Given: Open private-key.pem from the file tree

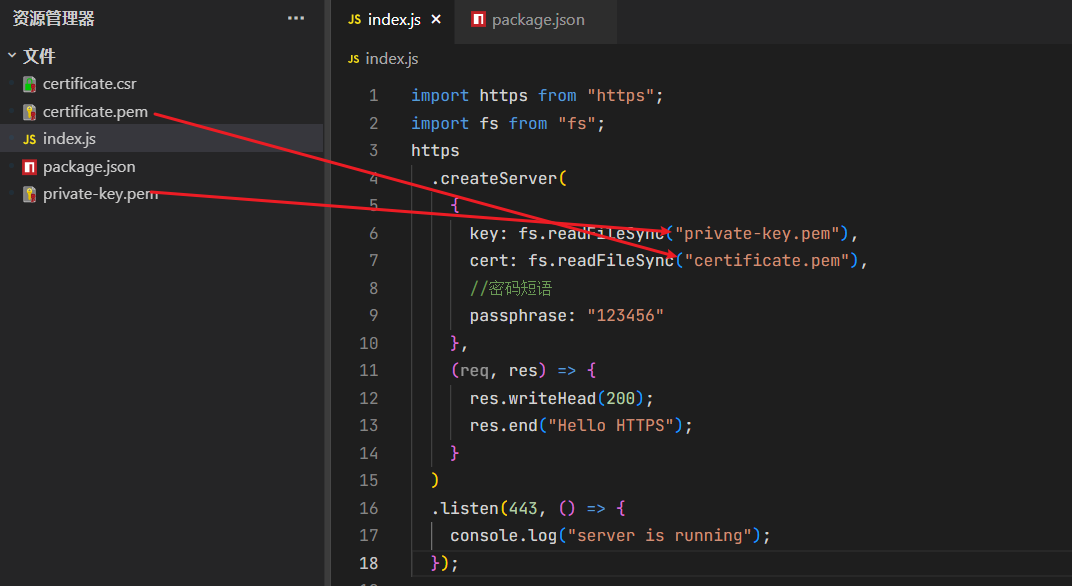Looking at the screenshot, I should coord(100,194).
